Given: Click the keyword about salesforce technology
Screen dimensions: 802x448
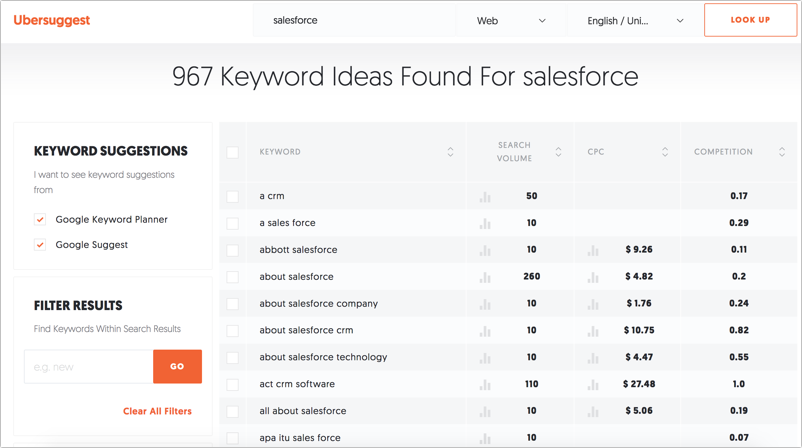Looking at the screenshot, I should tap(323, 357).
